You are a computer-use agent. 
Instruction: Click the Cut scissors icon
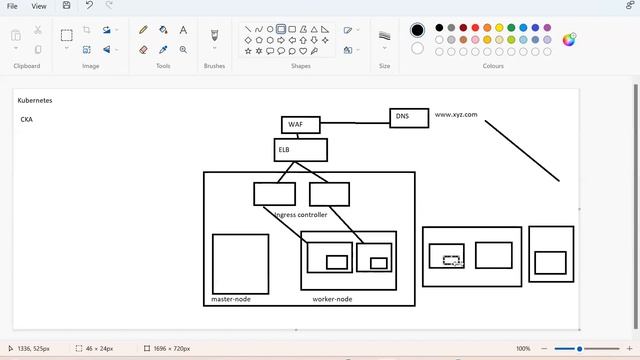[38, 30]
